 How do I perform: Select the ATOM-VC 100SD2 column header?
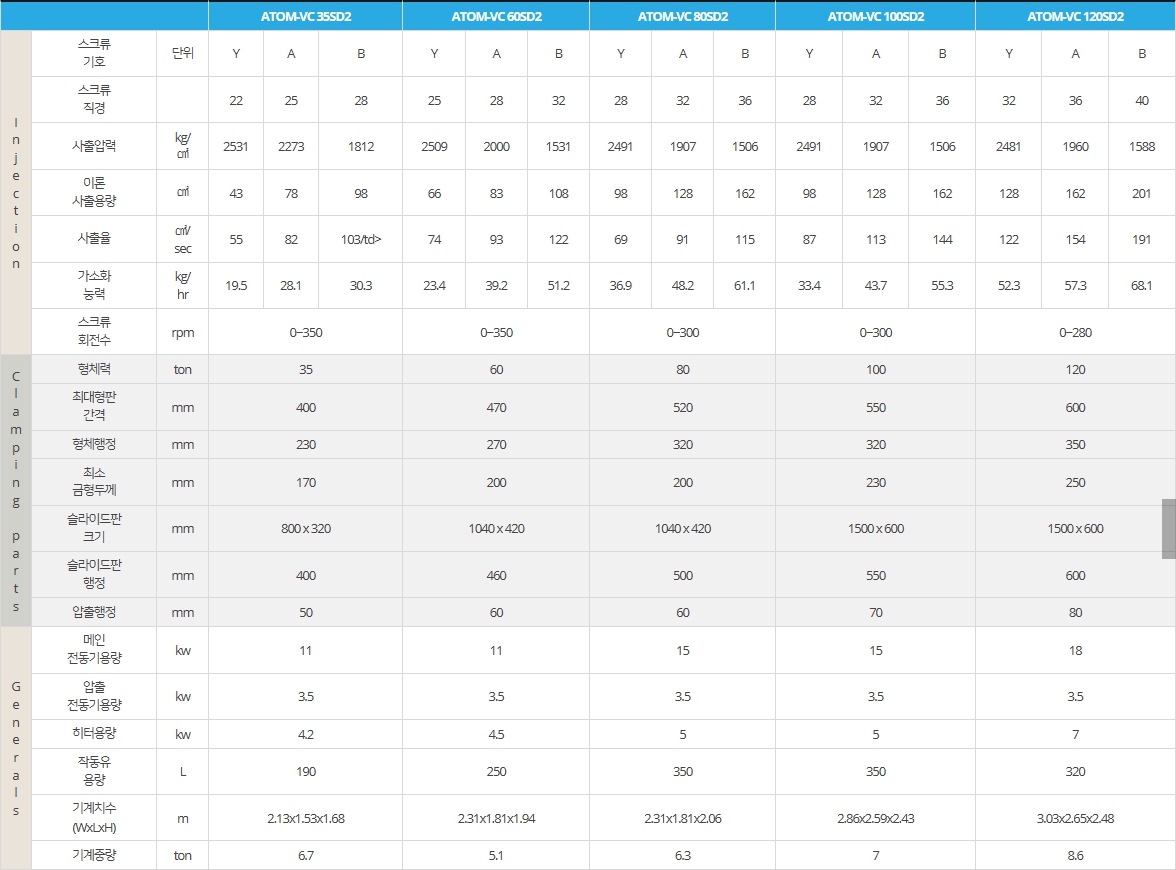876,16
